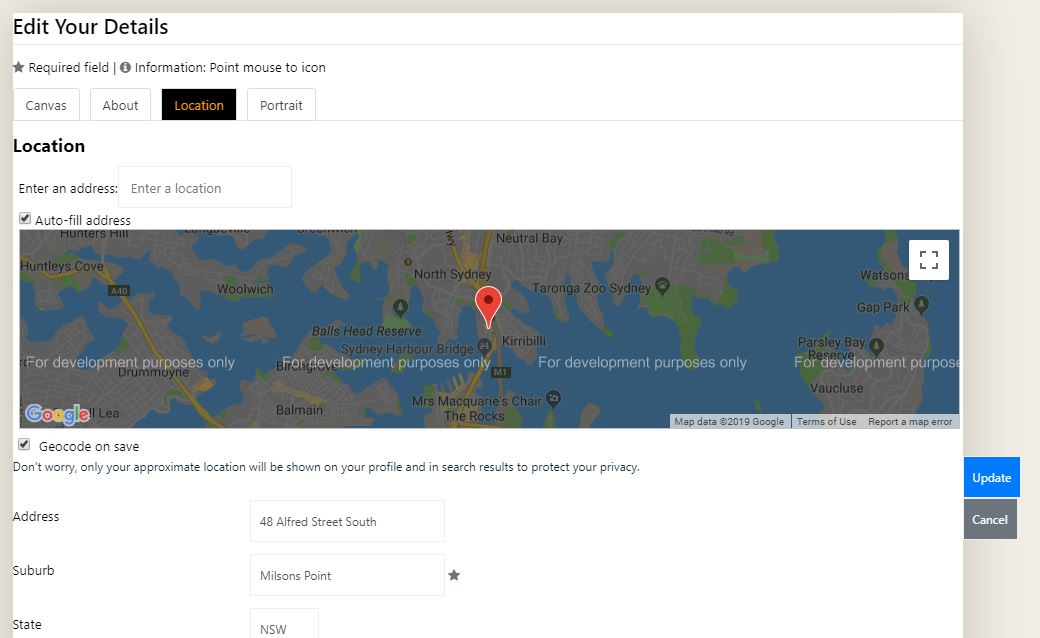1040x638 pixels.
Task: Click the Edit Your Details heading
Action: click(x=90, y=27)
